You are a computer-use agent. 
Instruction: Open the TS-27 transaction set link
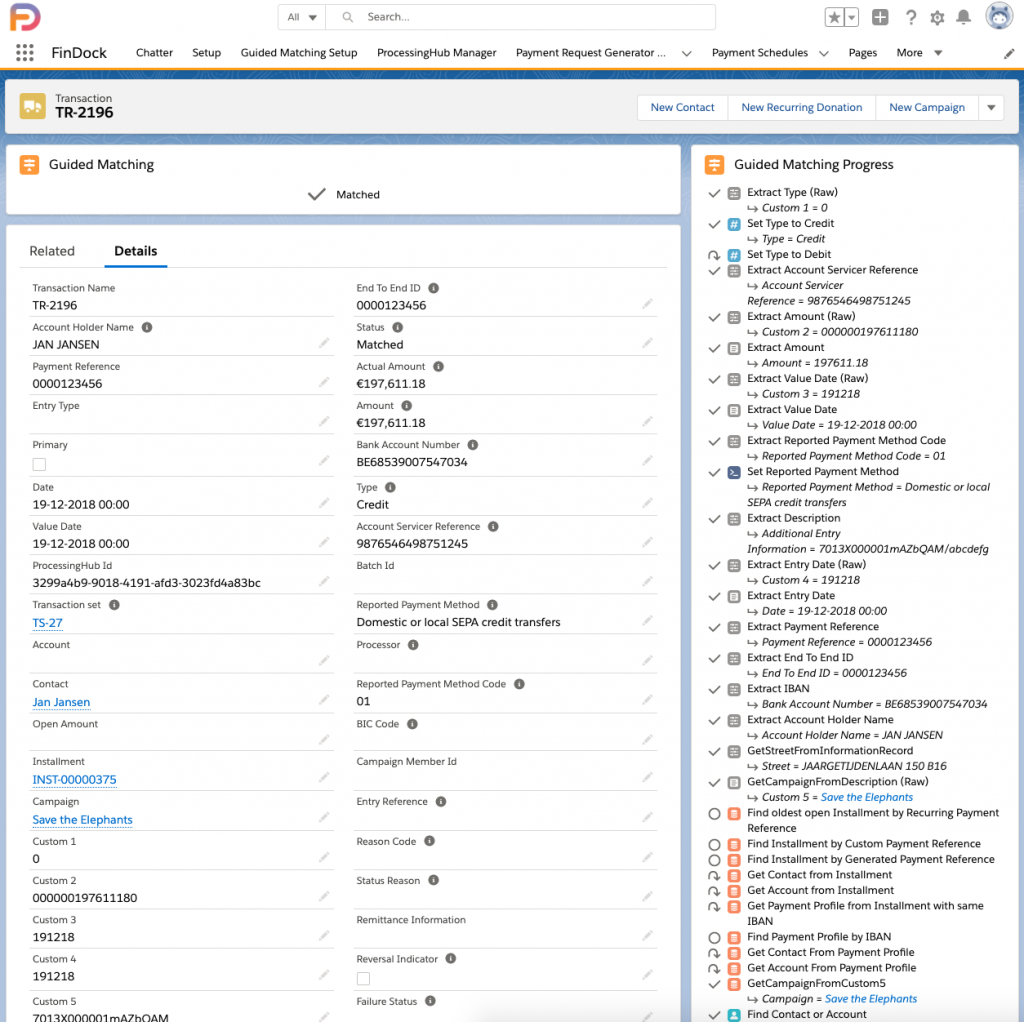(x=48, y=623)
